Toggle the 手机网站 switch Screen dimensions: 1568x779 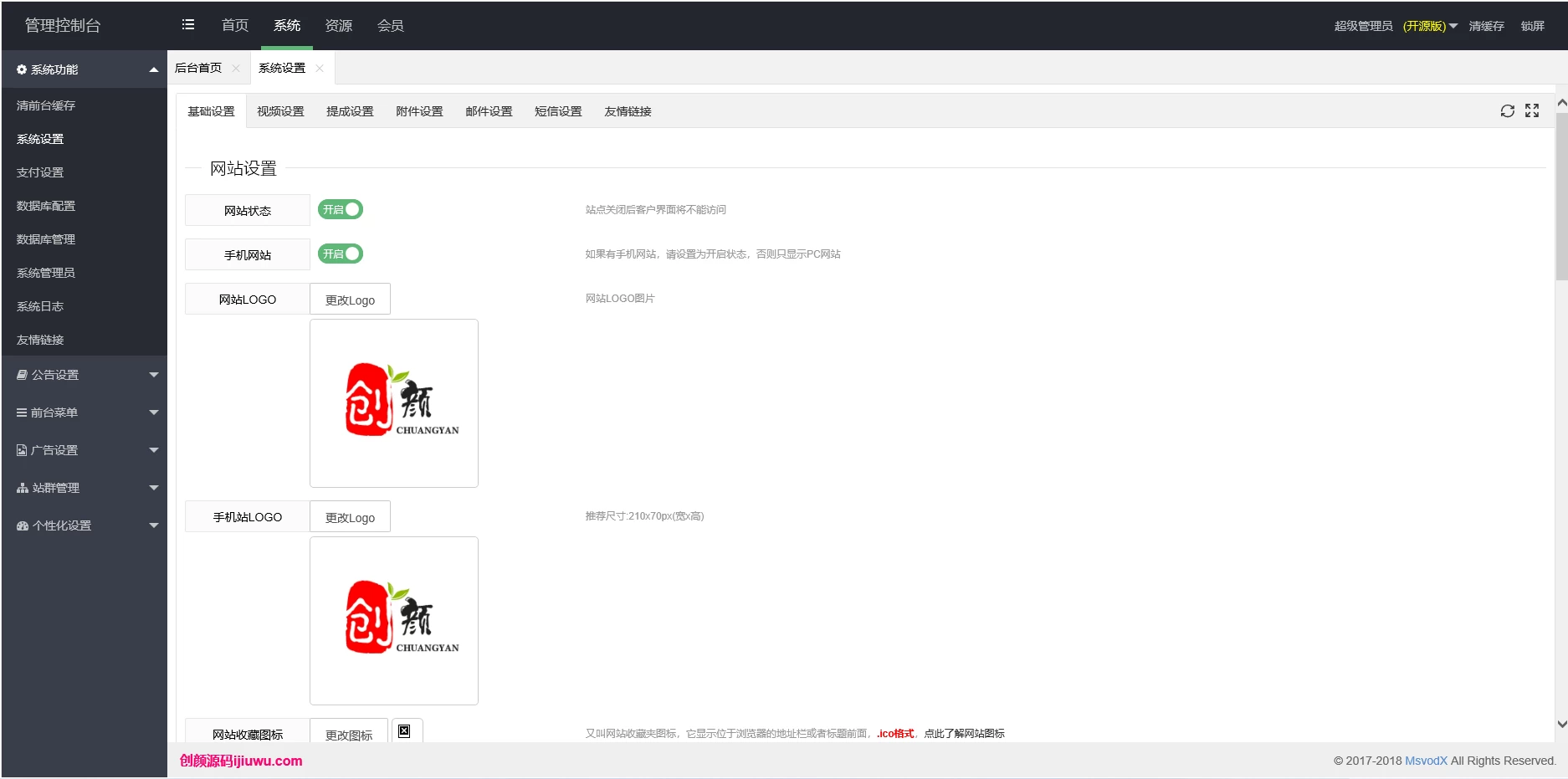click(341, 254)
